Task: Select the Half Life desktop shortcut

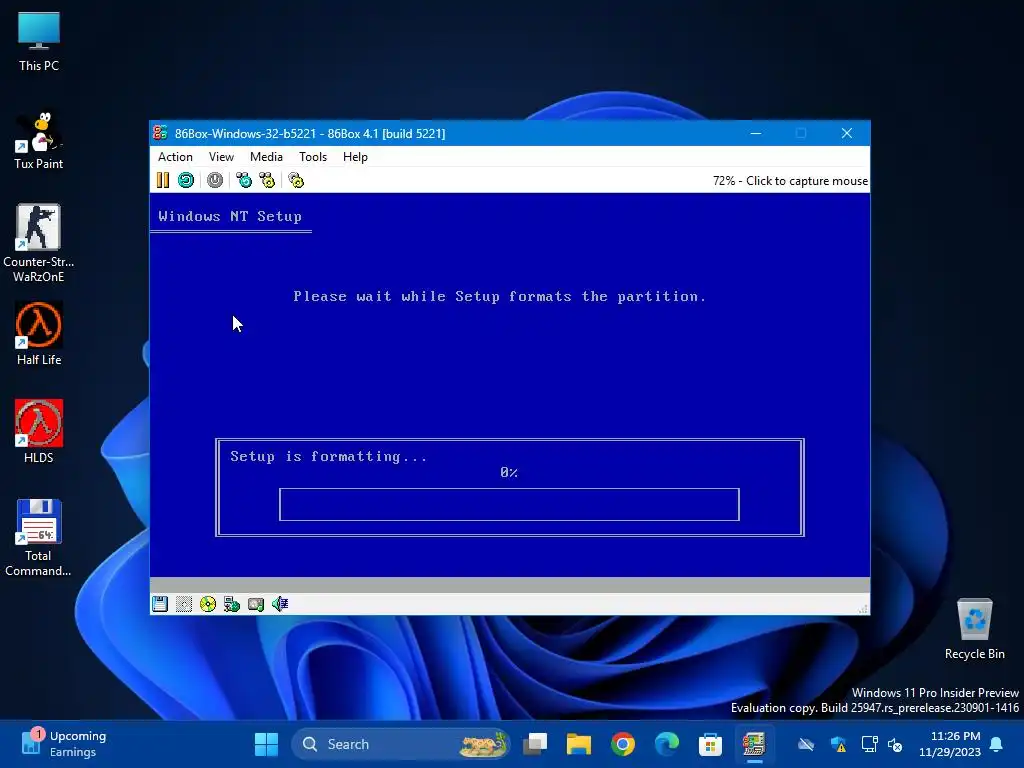Action: [39, 334]
